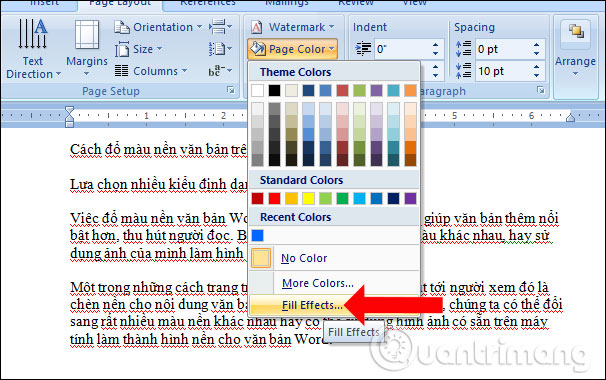Click the Watermark icon
This screenshot has width=606, height=380.
257,27
